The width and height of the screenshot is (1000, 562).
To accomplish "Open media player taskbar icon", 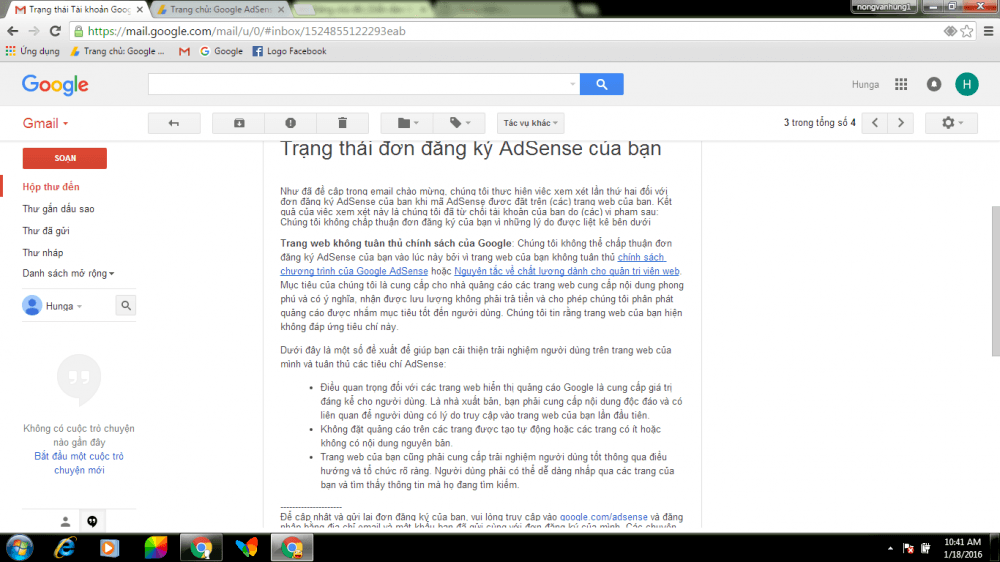I will (x=109, y=548).
